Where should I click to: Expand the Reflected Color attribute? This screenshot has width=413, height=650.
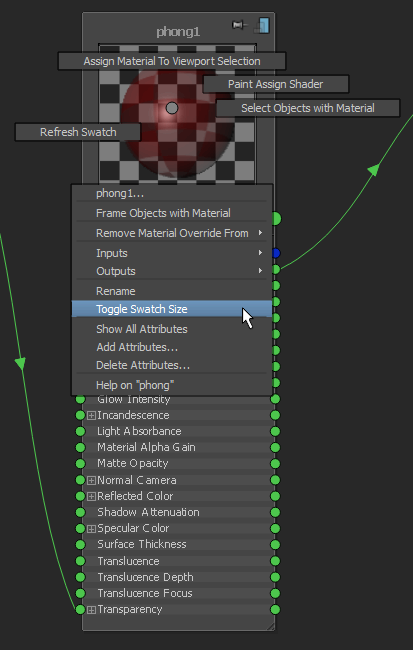[x=92, y=496]
